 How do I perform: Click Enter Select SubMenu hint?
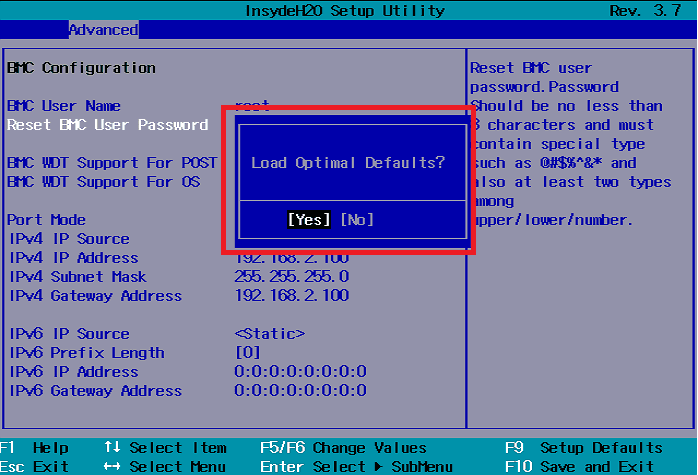click(x=356, y=467)
